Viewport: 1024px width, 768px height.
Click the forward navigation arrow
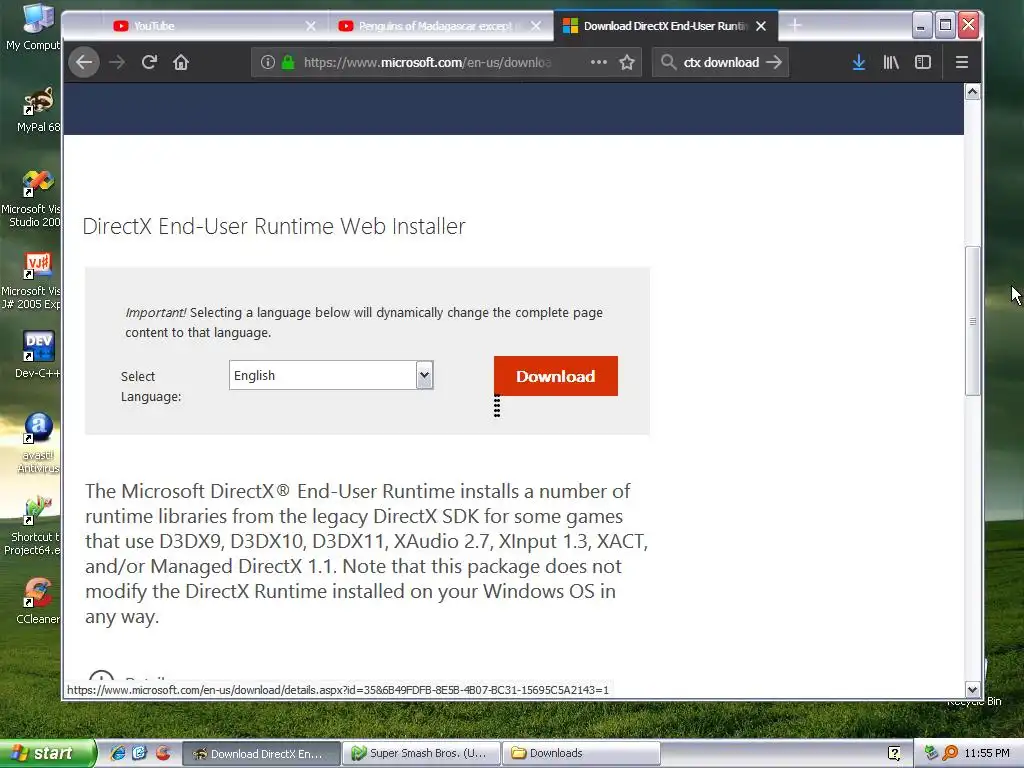(117, 62)
